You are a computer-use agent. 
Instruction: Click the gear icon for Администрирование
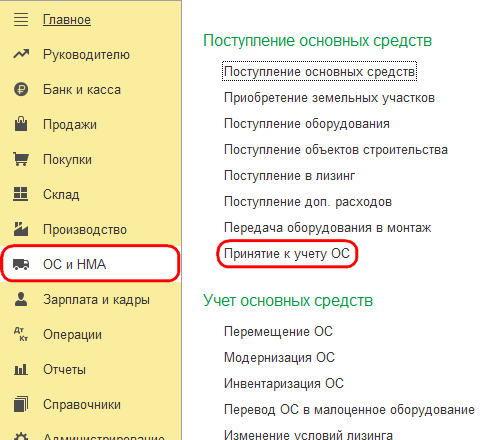(21, 436)
